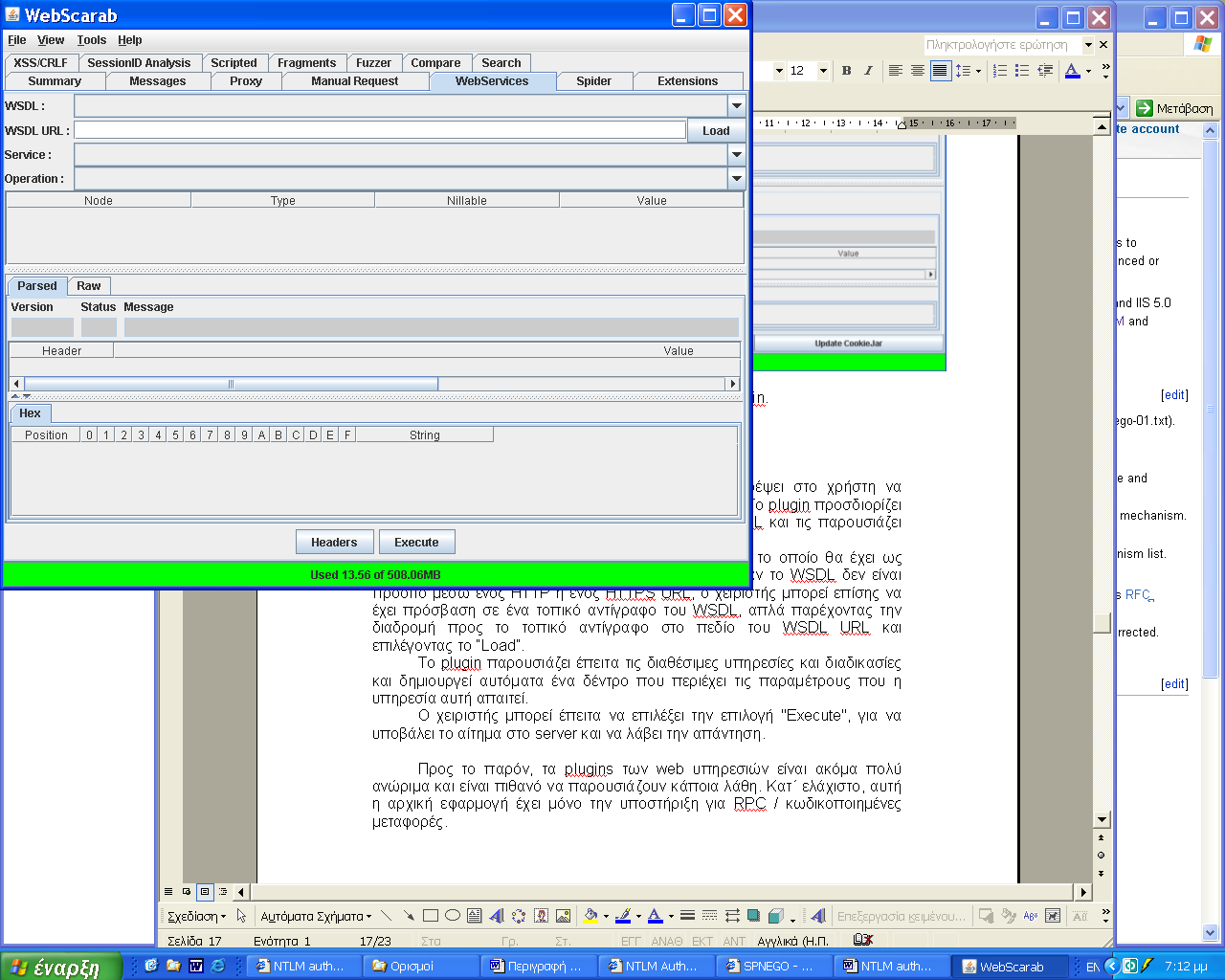This screenshot has width=1225, height=980.
Task: Choose the Select Objects pointer tool
Action: click(241, 916)
